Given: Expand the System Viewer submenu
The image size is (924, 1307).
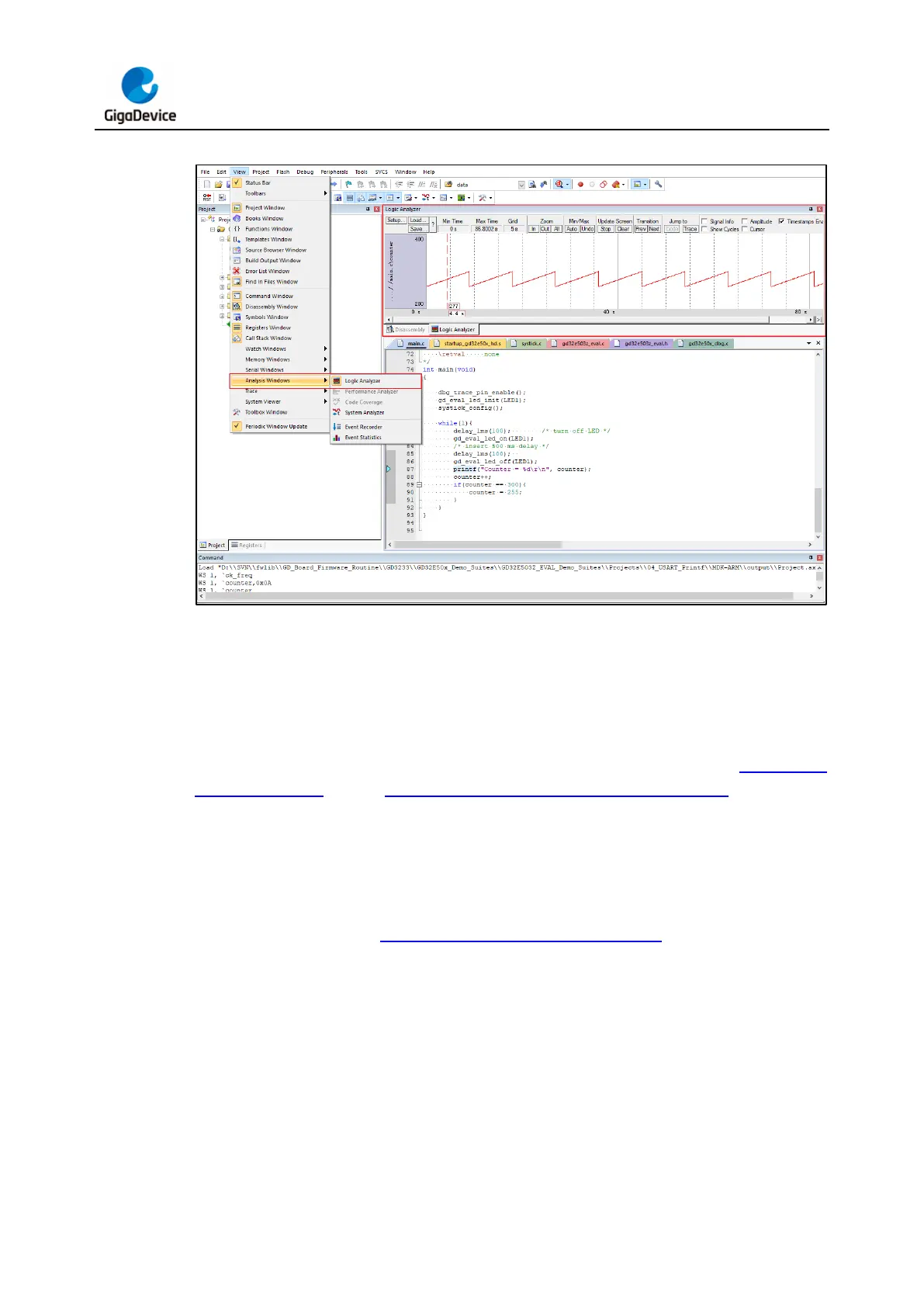Looking at the screenshot, I should pyautogui.click(x=280, y=401).
